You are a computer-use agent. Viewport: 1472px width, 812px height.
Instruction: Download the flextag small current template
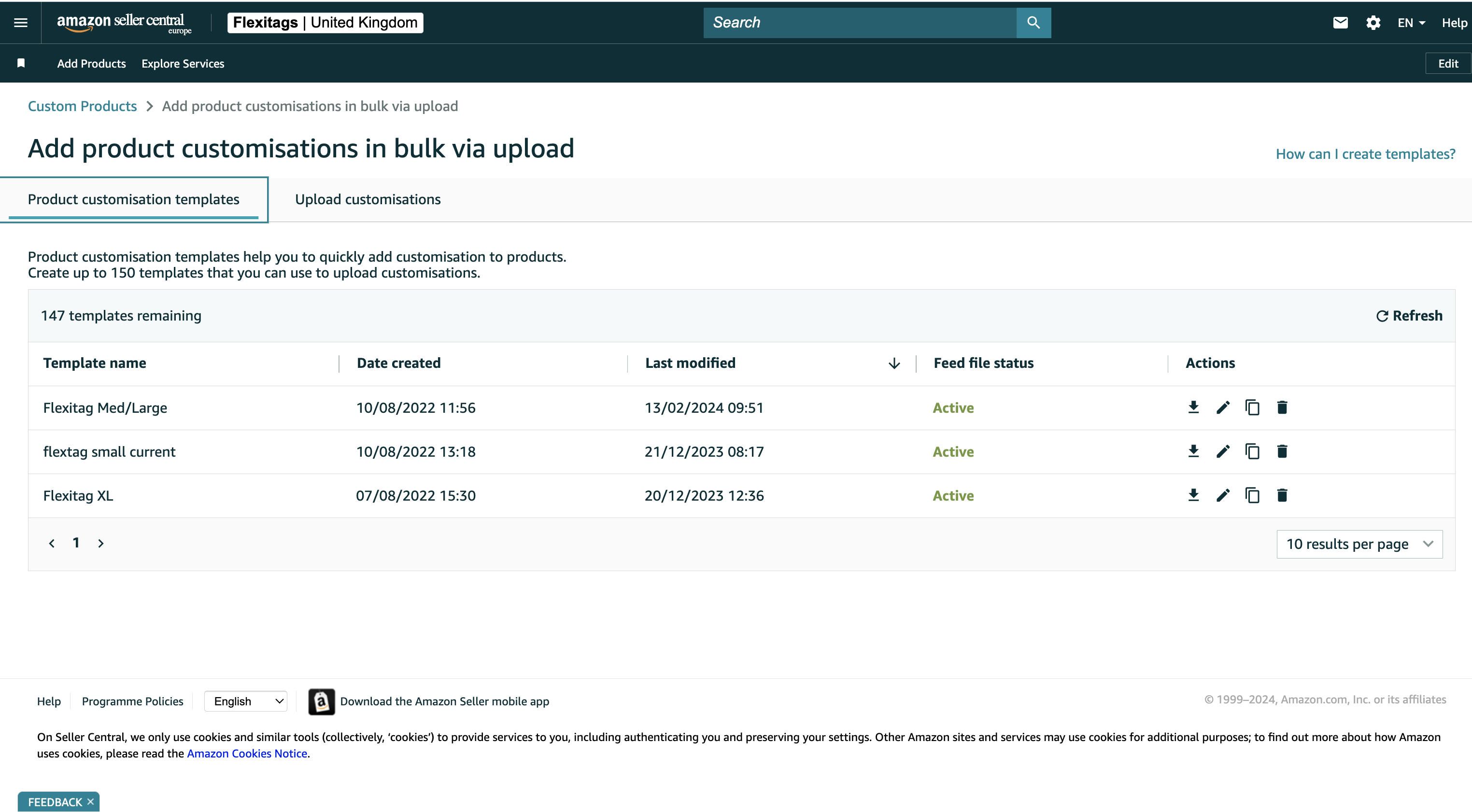pos(1193,451)
